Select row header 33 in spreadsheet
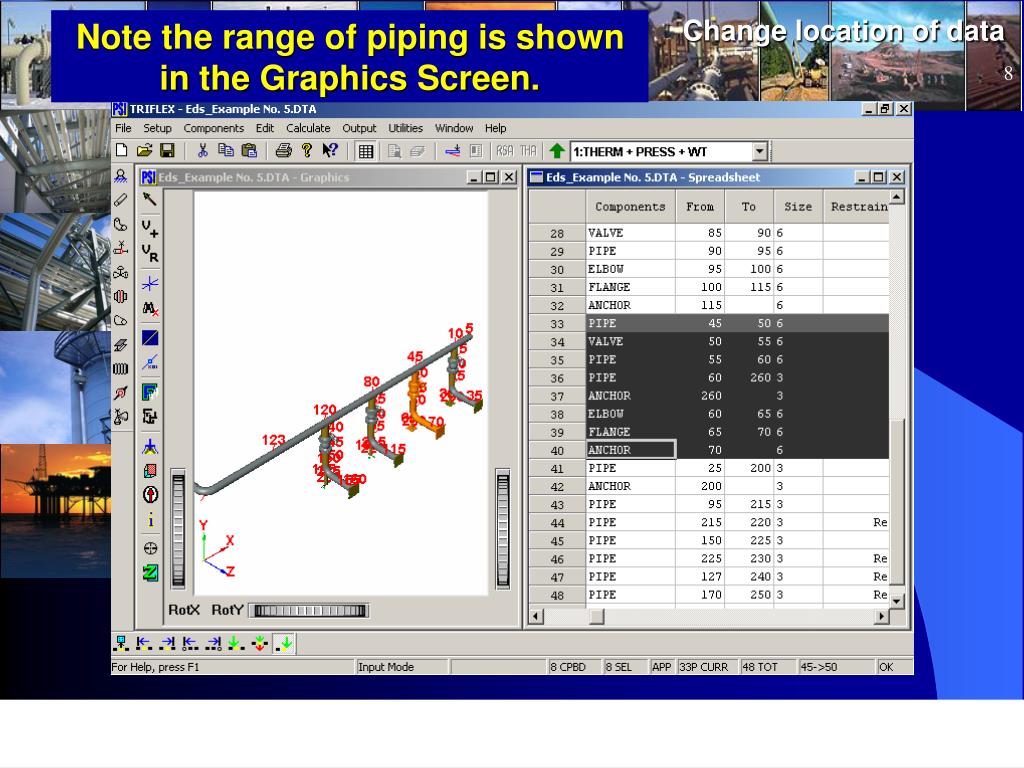Image resolution: width=1024 pixels, height=768 pixels. click(557, 323)
